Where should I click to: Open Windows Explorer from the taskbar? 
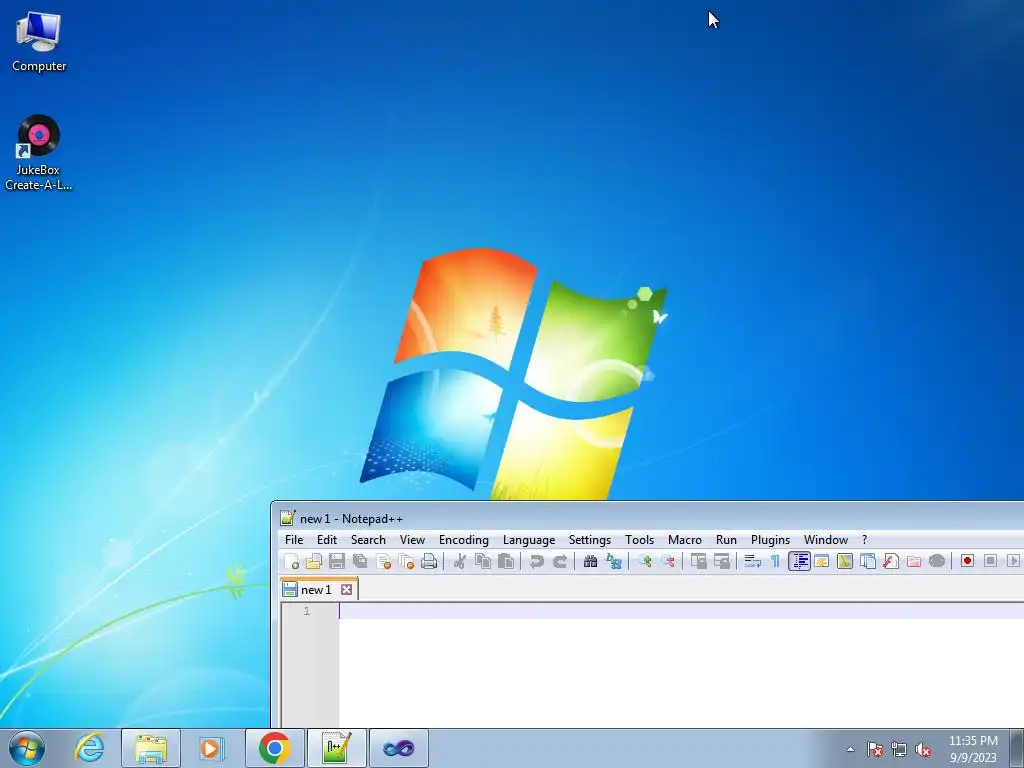(x=150, y=748)
